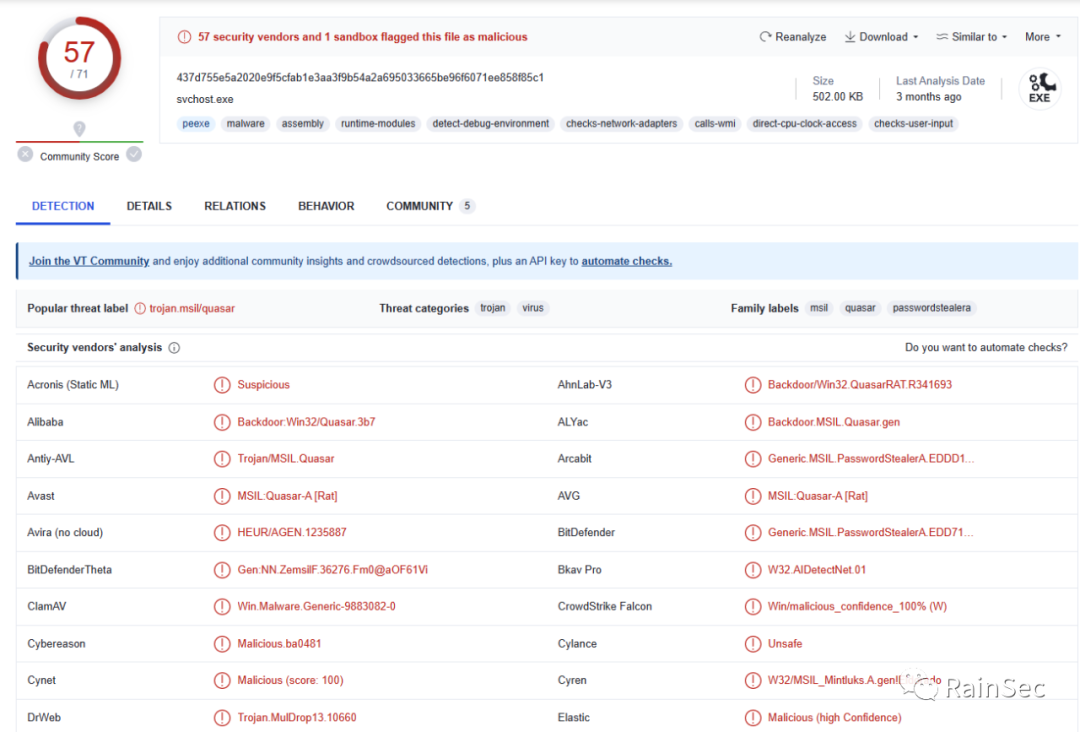
Task: Follow the automate checks link
Action: 626,261
